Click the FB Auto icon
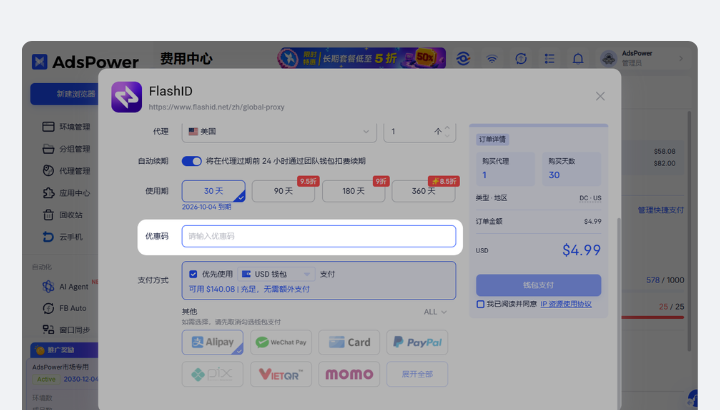Viewport: 720px width, 410px height. coord(48,308)
